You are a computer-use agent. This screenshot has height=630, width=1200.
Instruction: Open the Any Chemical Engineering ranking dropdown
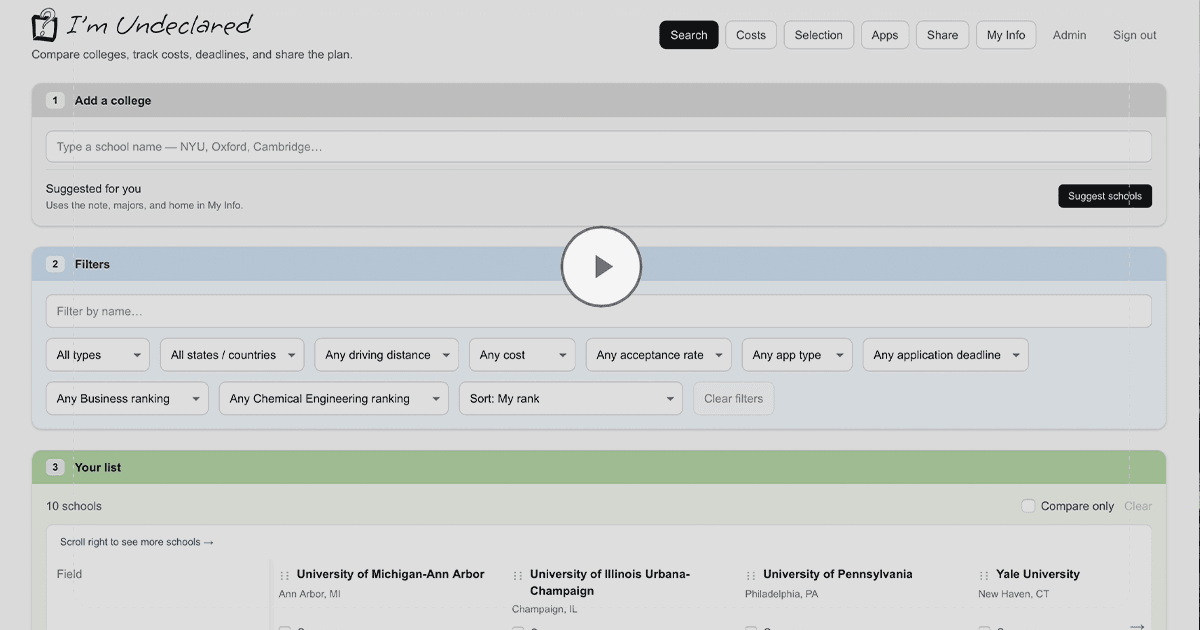(x=334, y=398)
